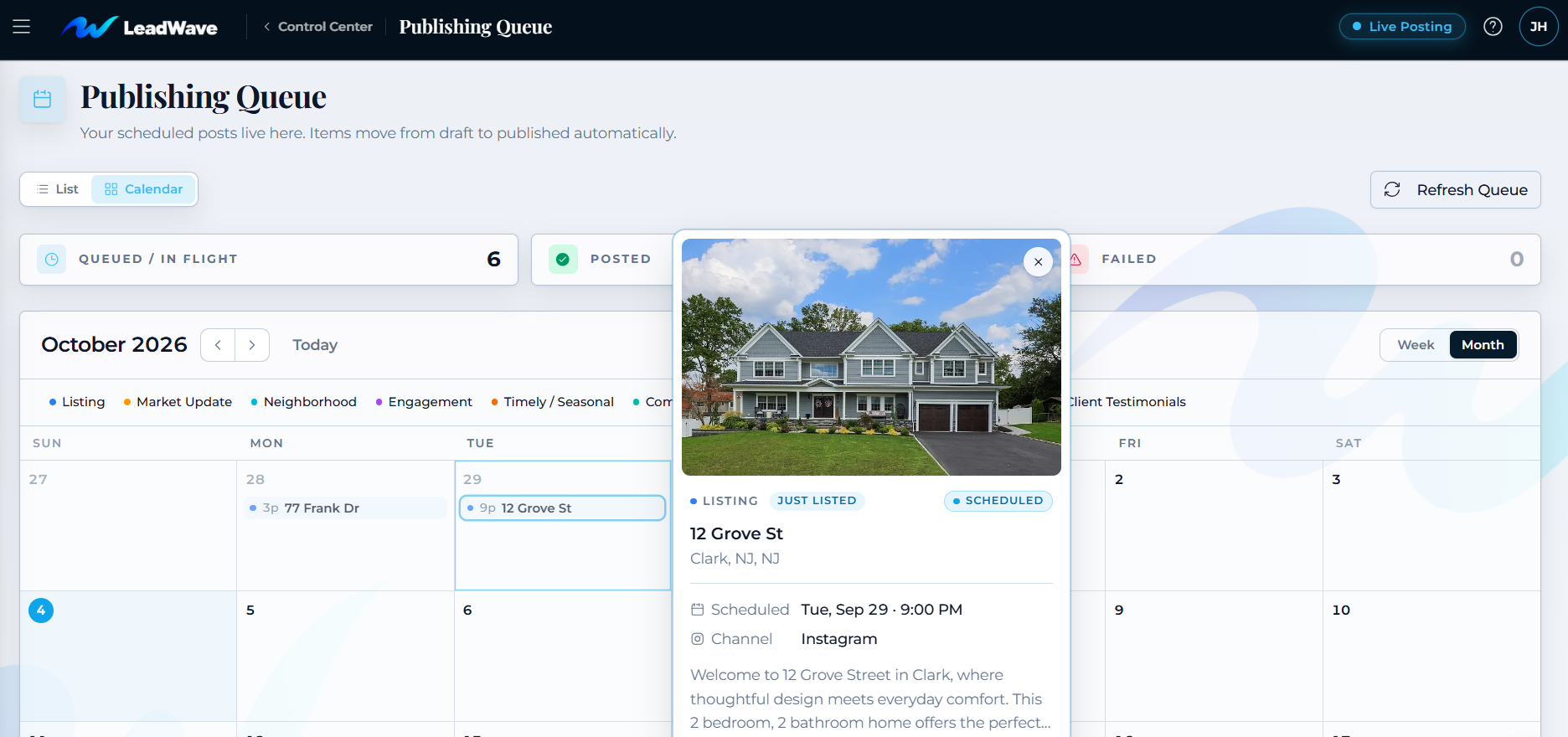
Task: Click the SCHEDULED status badge
Action: 998,501
